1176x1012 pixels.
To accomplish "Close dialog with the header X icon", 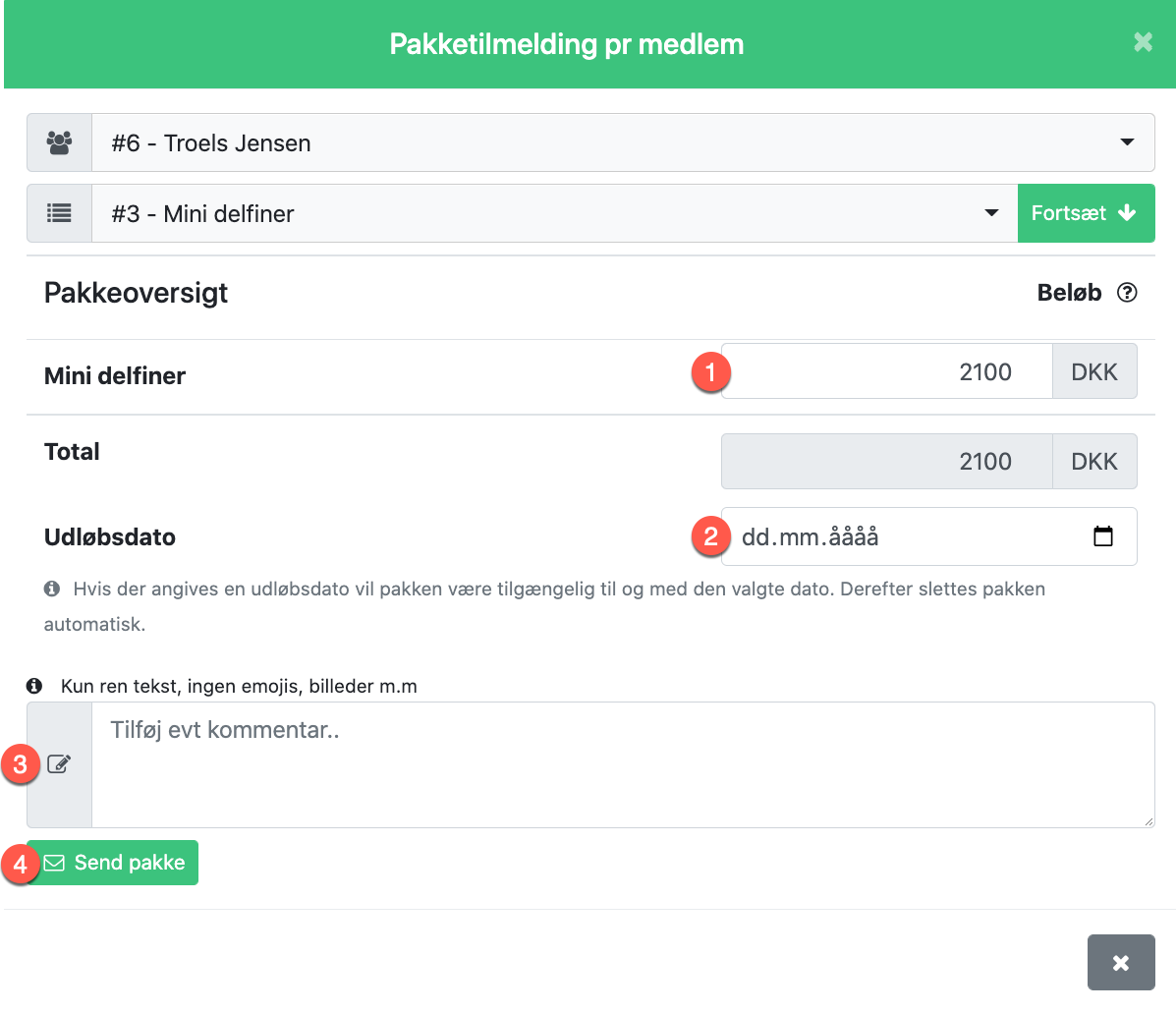I will (x=1143, y=42).
